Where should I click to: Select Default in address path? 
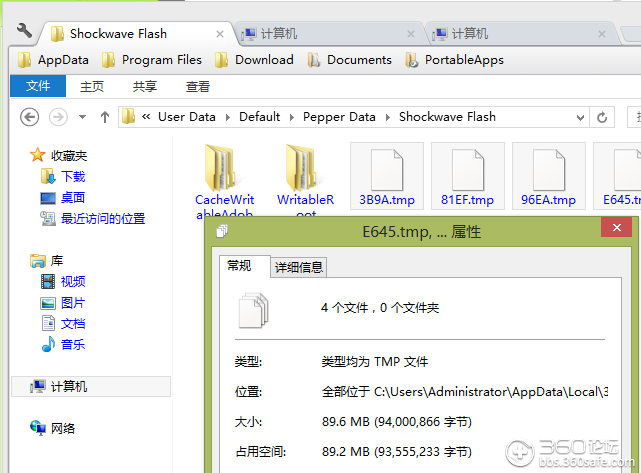(260, 117)
